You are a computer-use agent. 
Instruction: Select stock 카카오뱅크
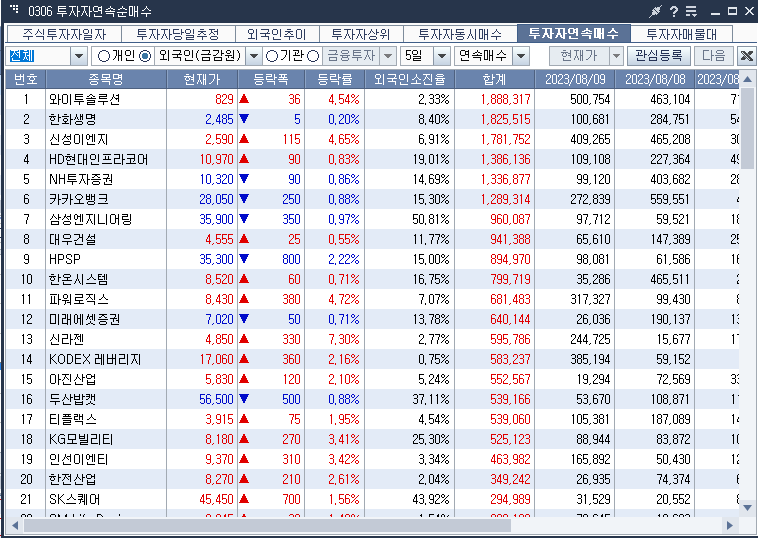(78, 200)
